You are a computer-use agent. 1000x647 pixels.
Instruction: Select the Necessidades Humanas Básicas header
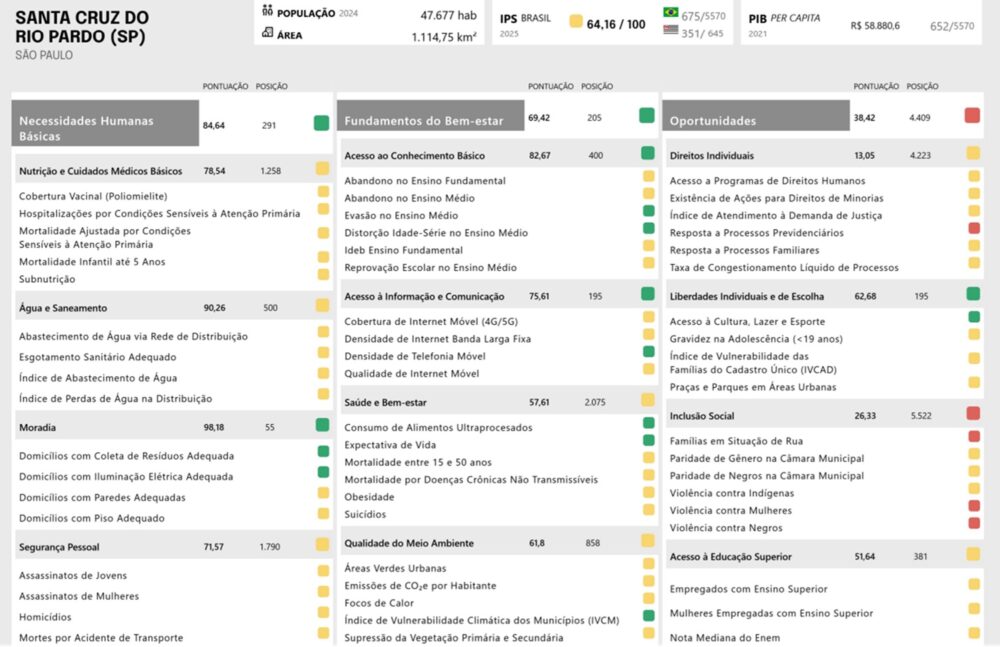[x=106, y=126]
